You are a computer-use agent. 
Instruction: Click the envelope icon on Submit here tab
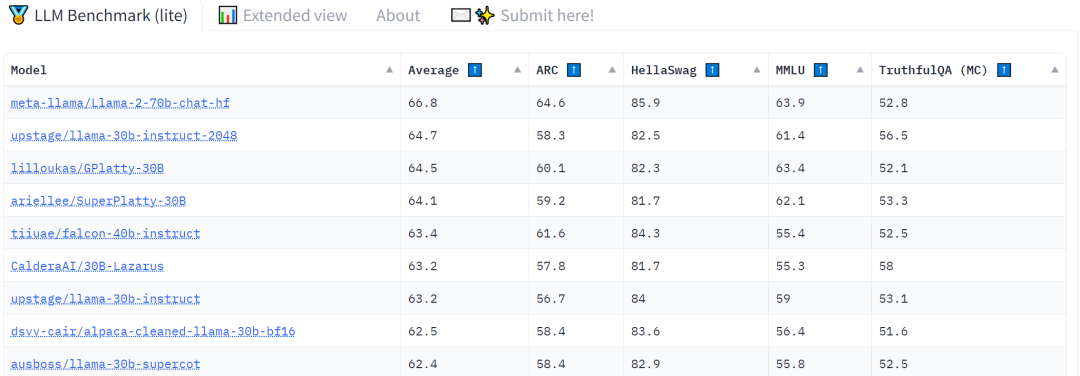[x=460, y=15]
